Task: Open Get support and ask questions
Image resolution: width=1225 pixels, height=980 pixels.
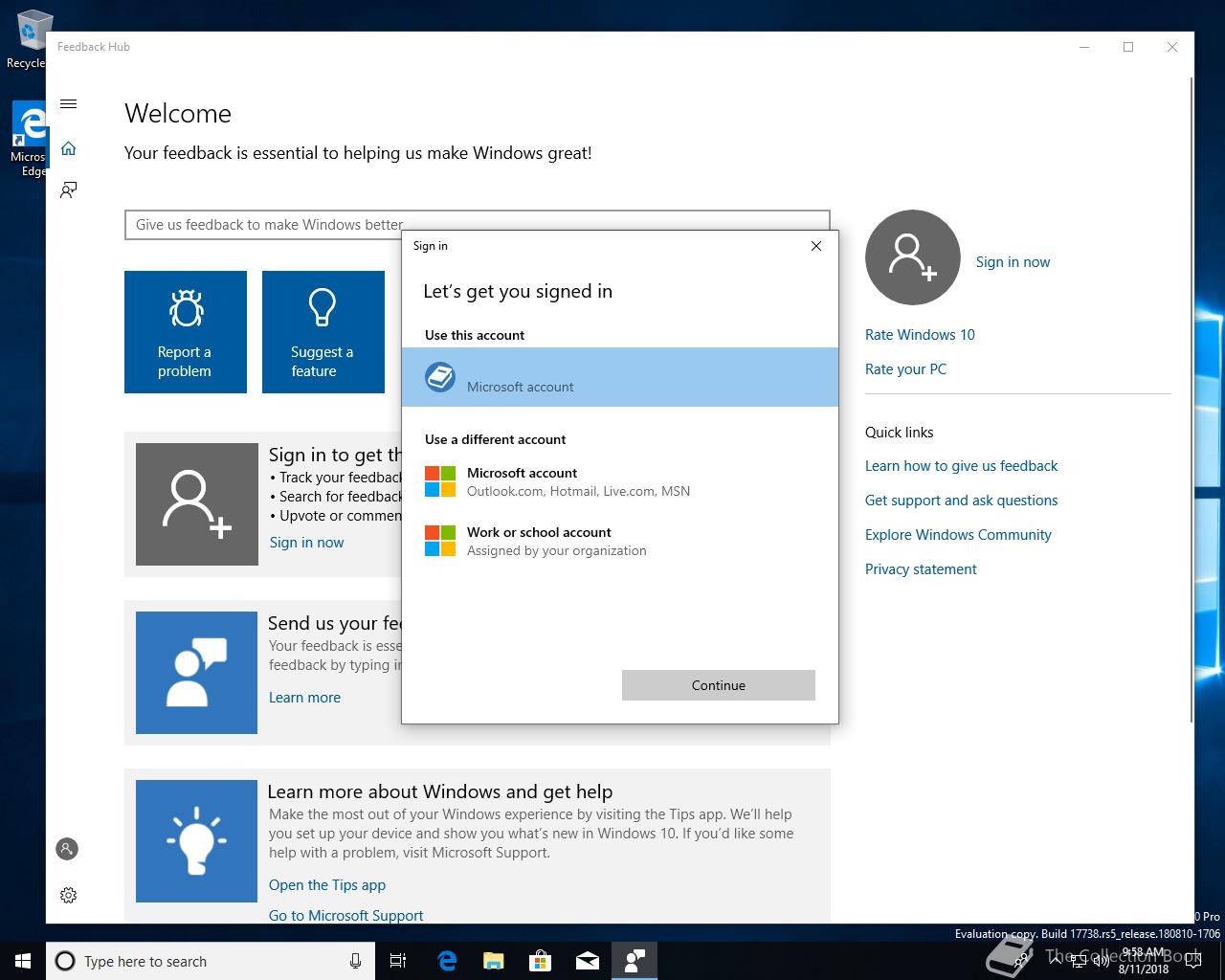Action: (961, 501)
